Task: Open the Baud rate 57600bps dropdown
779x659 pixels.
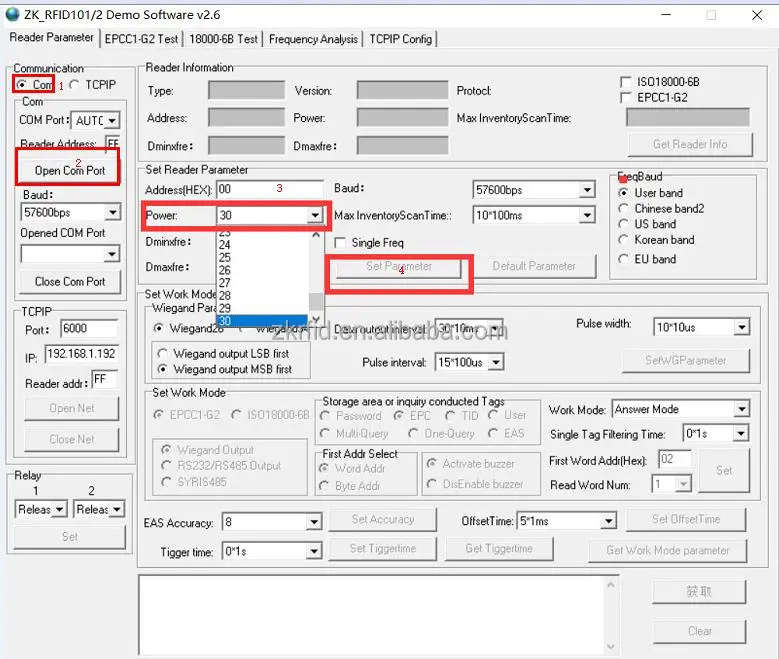Action: (586, 190)
